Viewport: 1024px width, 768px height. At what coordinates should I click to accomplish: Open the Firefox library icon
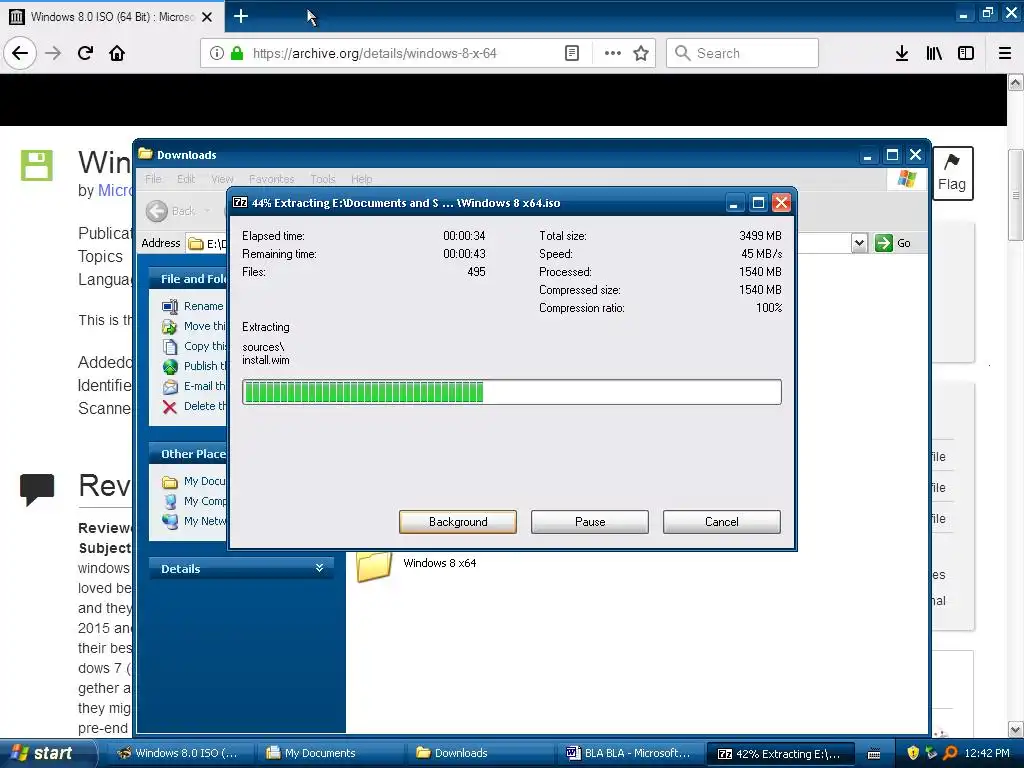(934, 53)
